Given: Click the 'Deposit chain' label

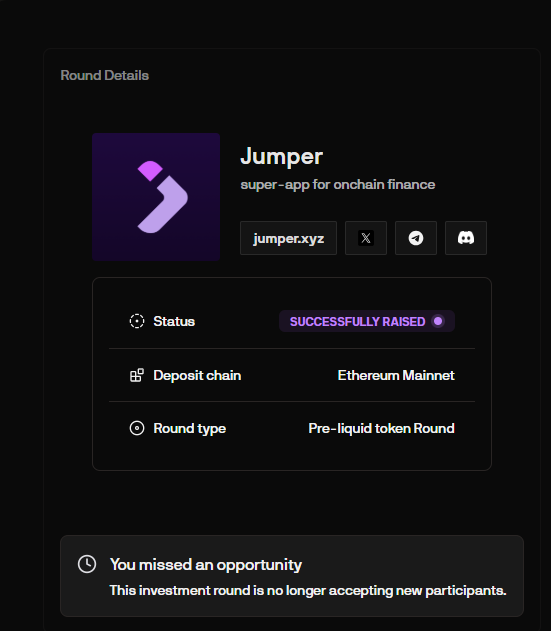Looking at the screenshot, I should coord(197,375).
